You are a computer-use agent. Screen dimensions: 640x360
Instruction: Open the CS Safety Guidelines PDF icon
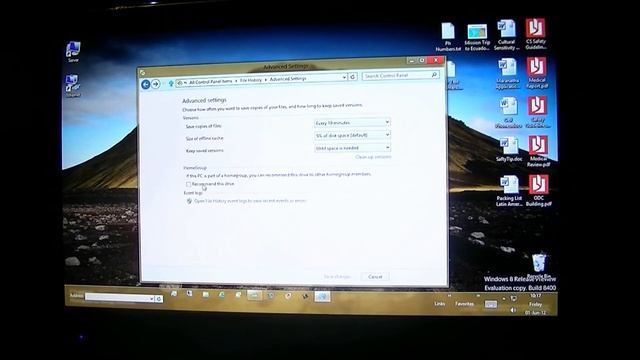536,34
